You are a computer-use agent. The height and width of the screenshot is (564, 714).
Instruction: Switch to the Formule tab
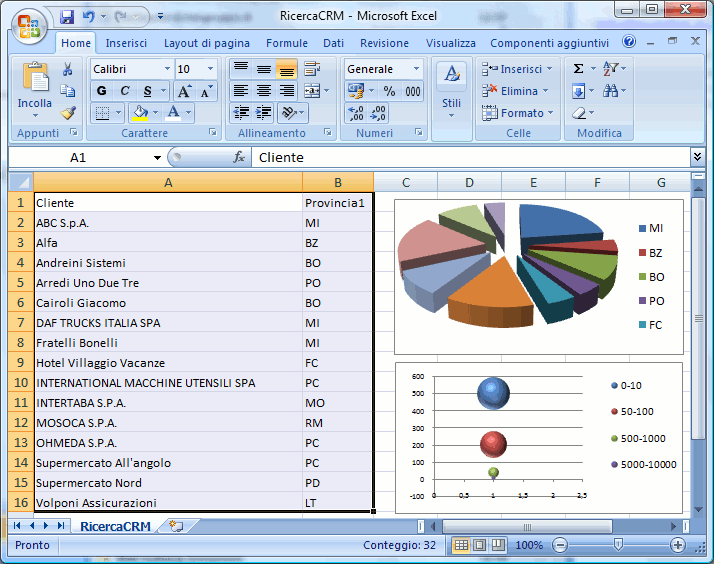click(287, 43)
